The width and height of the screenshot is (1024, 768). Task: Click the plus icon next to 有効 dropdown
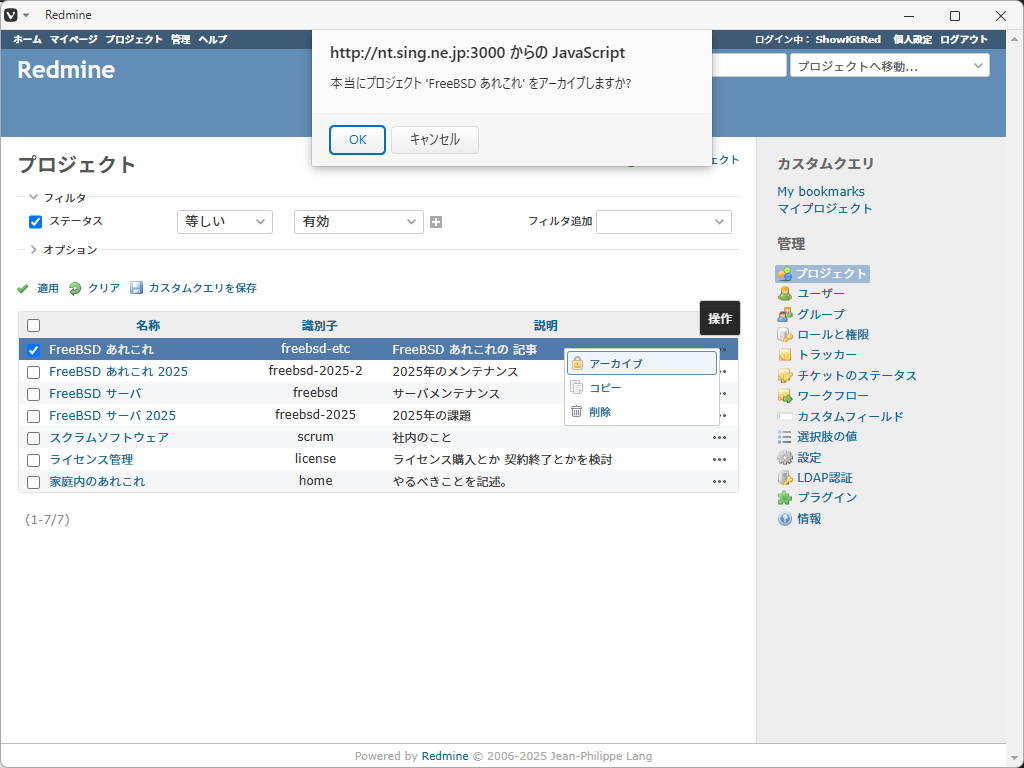(x=436, y=222)
